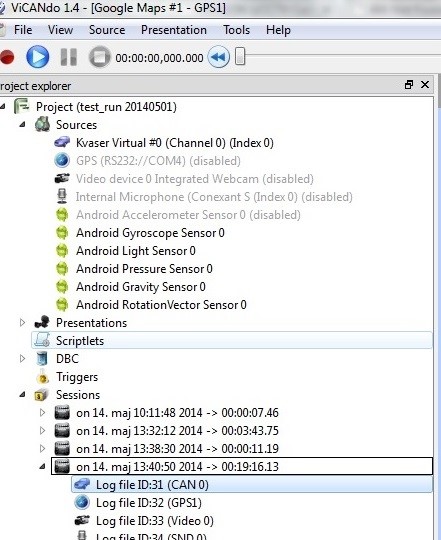Click the playback position slider handle
The image size is (441, 540).
coord(240,56)
